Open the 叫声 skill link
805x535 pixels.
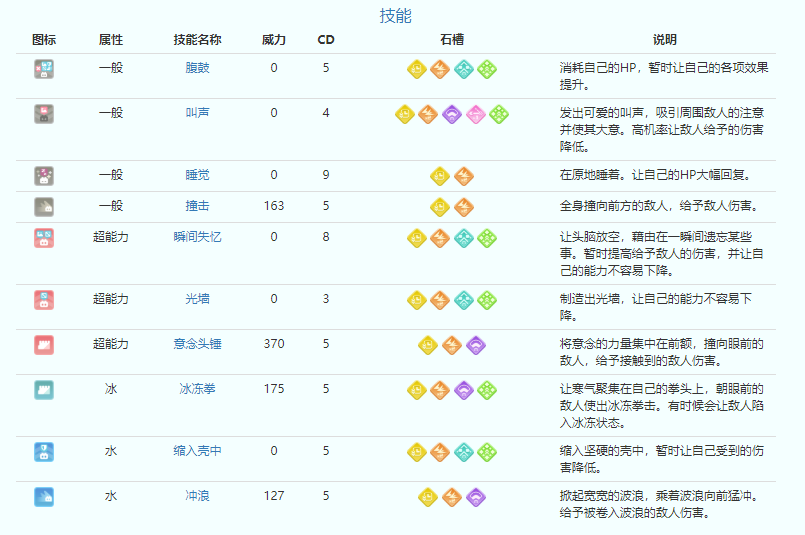197,114
